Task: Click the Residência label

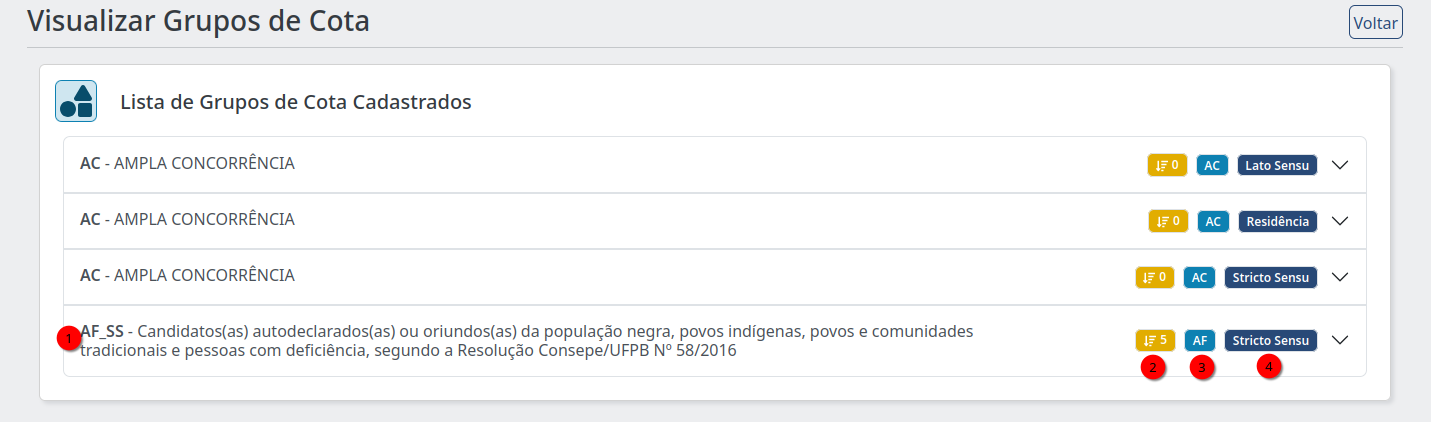Action: [1278, 221]
